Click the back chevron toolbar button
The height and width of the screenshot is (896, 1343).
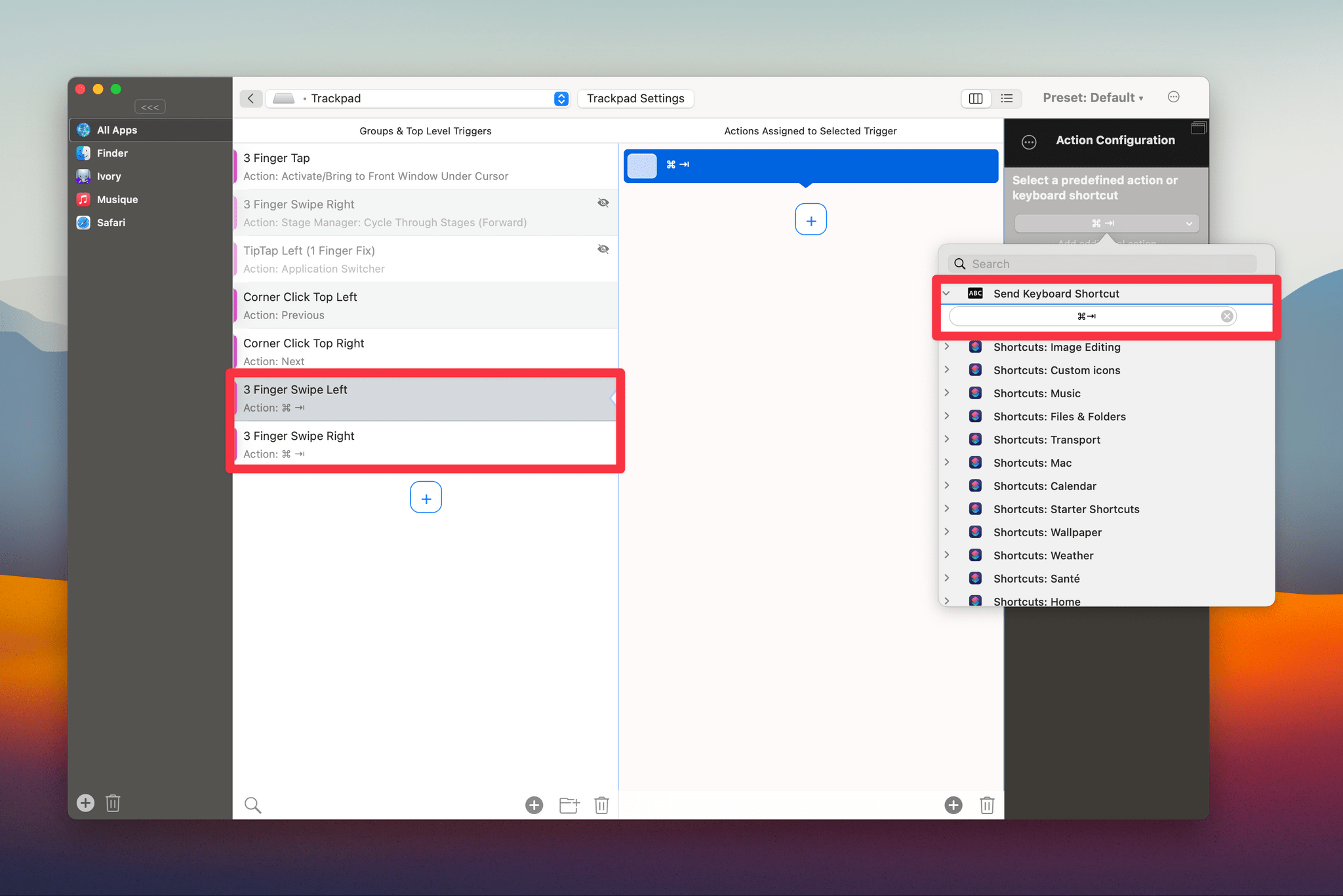pyautogui.click(x=251, y=98)
